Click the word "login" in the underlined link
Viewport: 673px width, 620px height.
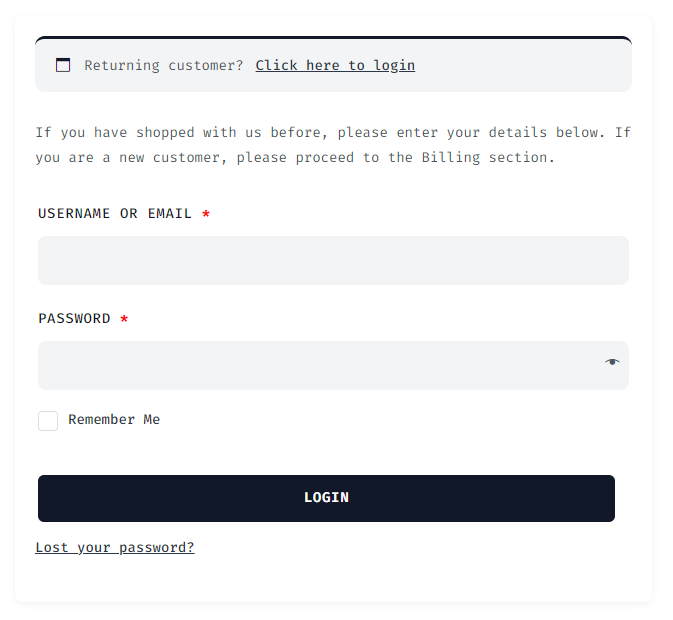(394, 66)
